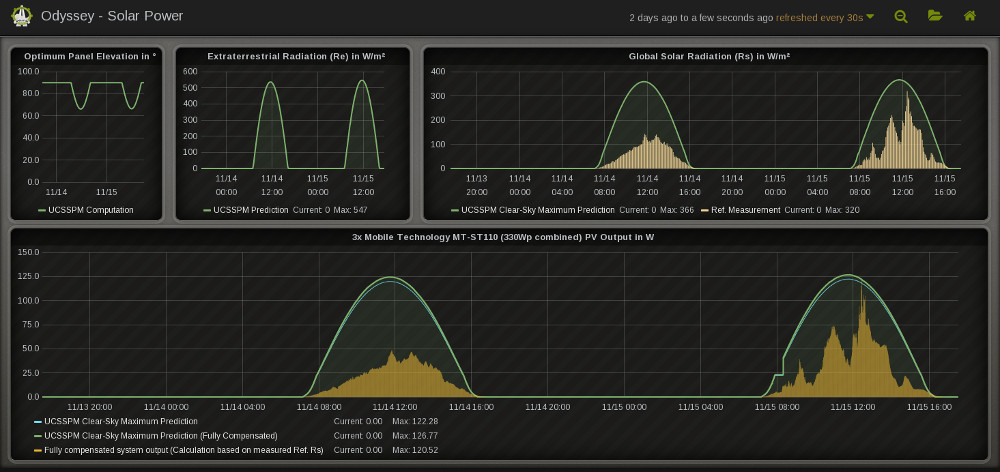Open Optimum Panel Elevation panel title menu
This screenshot has width=1000, height=472.
pyautogui.click(x=90, y=56)
